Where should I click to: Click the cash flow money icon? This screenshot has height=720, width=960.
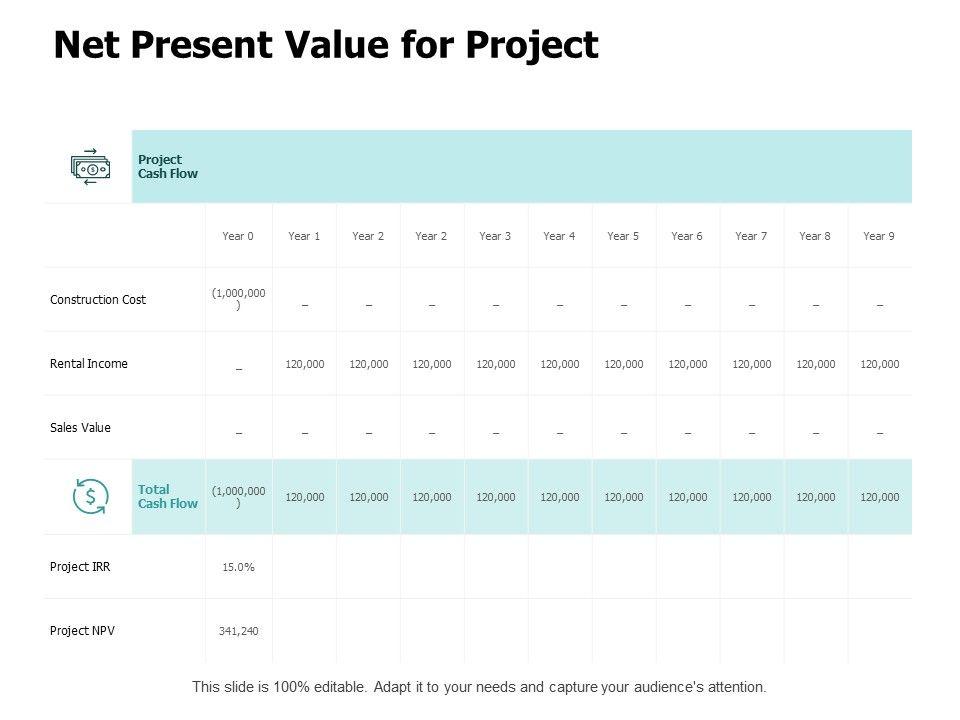pyautogui.click(x=90, y=167)
